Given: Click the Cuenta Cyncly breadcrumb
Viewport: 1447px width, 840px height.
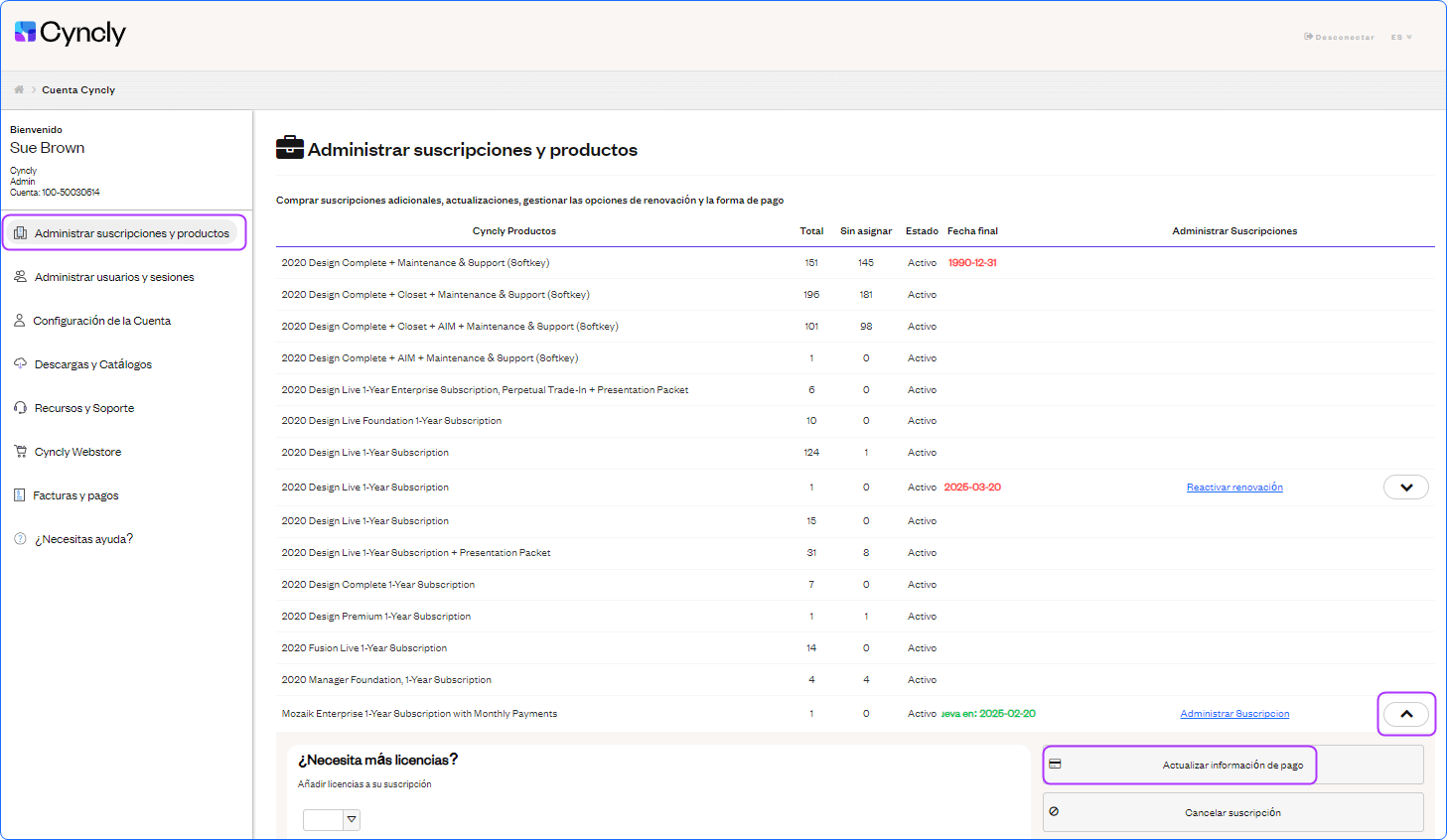Looking at the screenshot, I should 78,89.
